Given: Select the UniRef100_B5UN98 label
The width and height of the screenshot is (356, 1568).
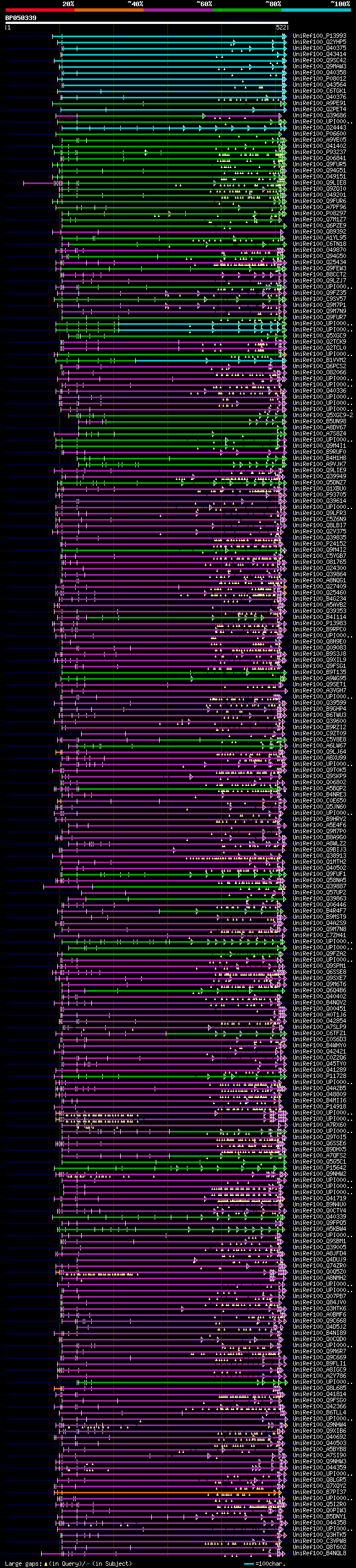Looking at the screenshot, I should (x=319, y=421).
